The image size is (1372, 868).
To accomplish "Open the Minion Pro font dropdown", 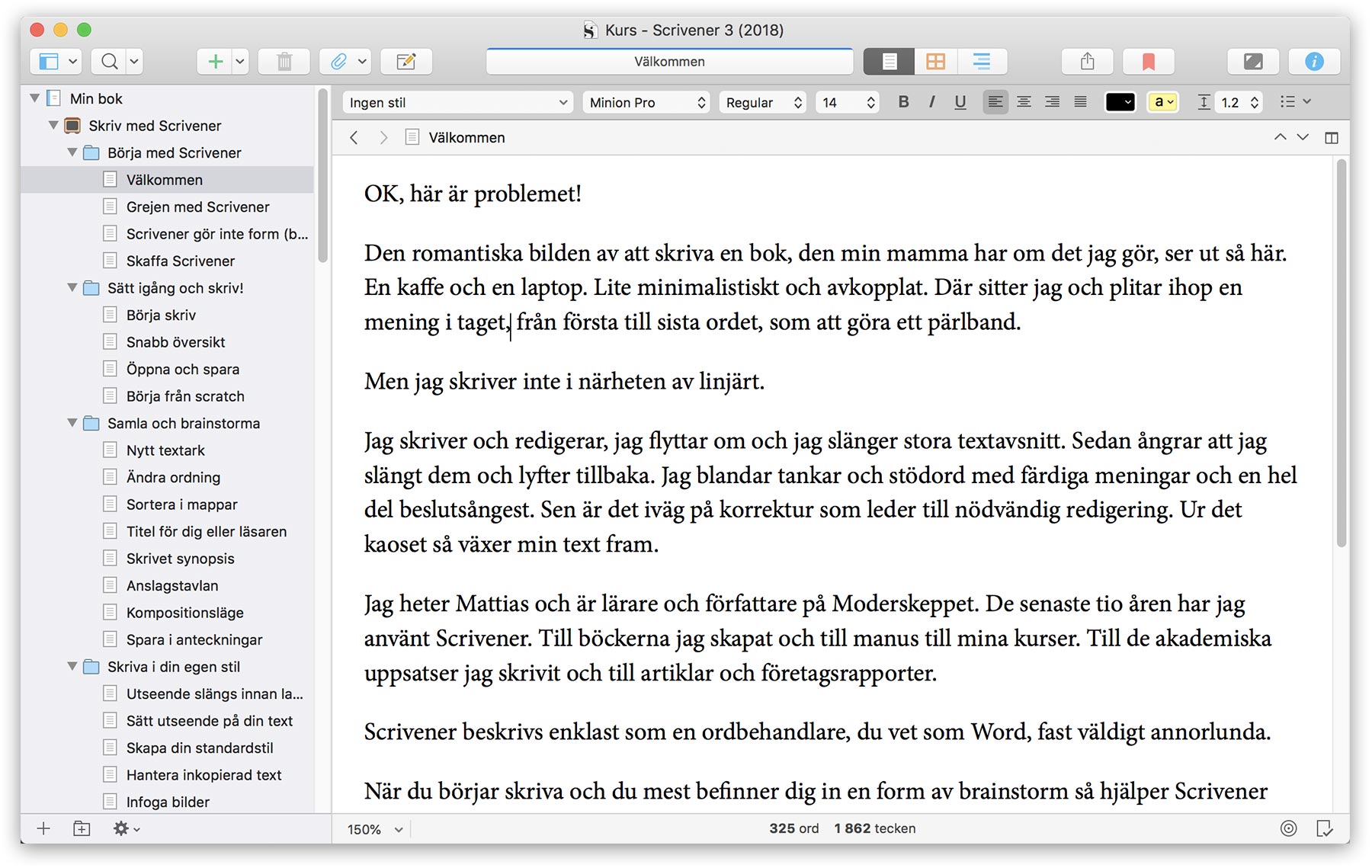I will pyautogui.click(x=646, y=103).
